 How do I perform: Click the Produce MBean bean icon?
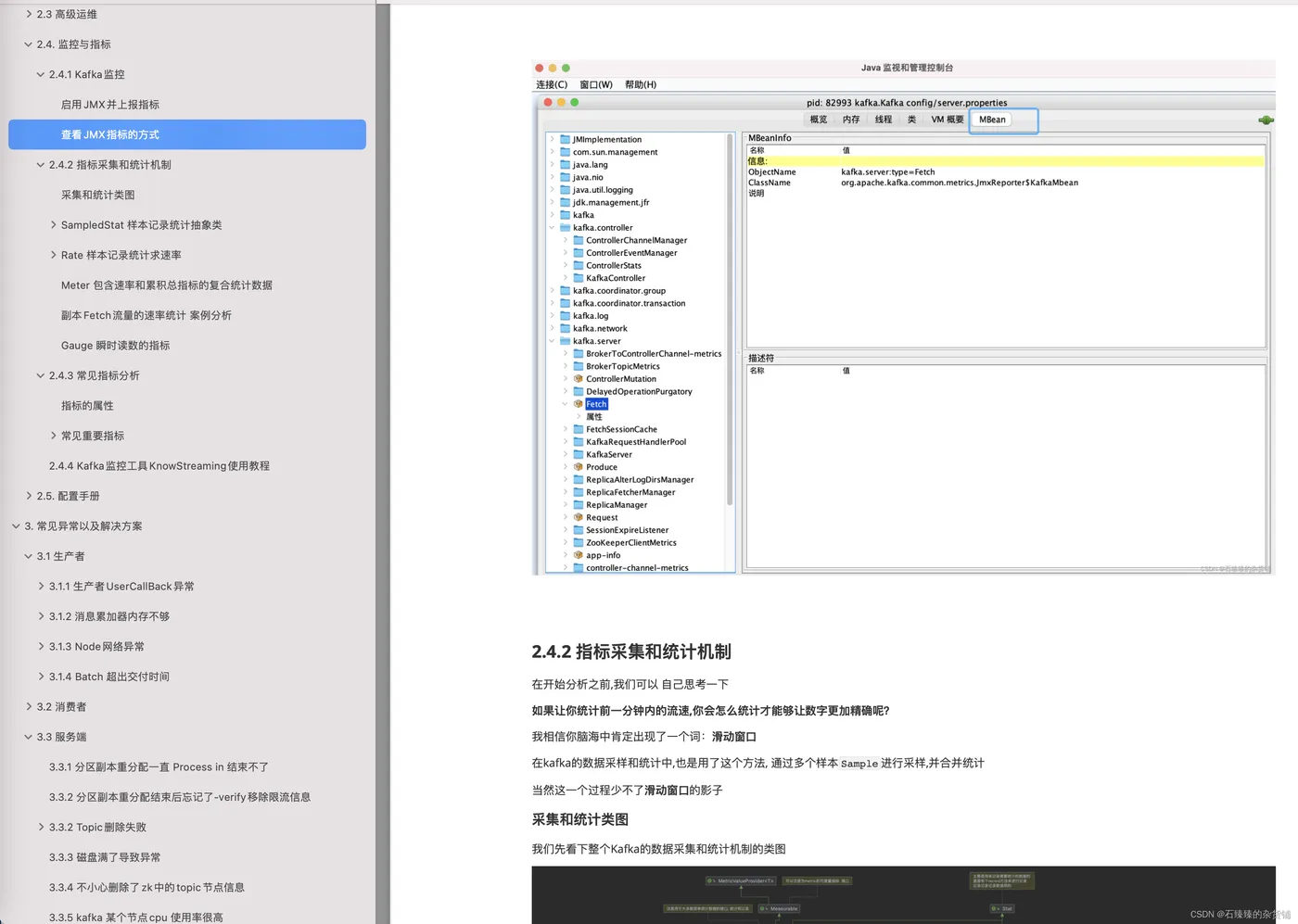(x=579, y=467)
